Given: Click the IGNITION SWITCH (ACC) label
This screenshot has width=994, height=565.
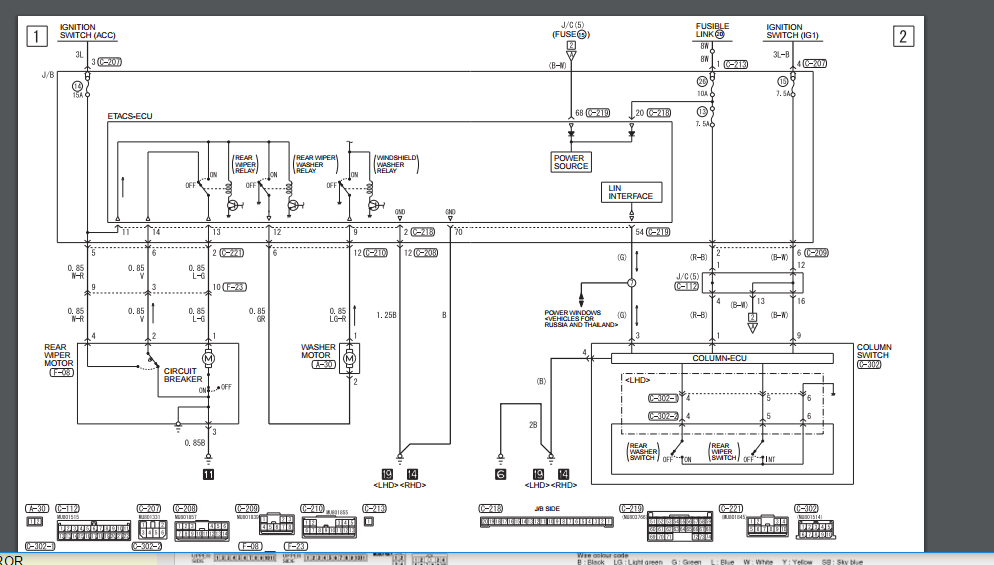Looking at the screenshot, I should tap(90, 30).
